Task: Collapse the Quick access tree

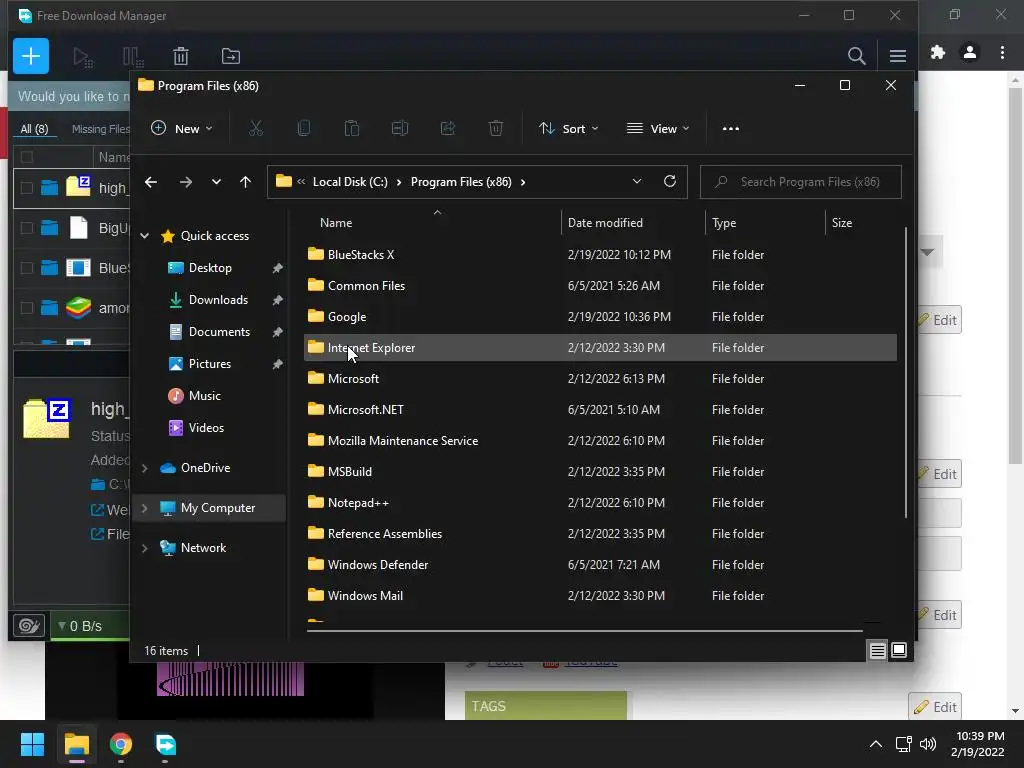Action: tap(144, 236)
